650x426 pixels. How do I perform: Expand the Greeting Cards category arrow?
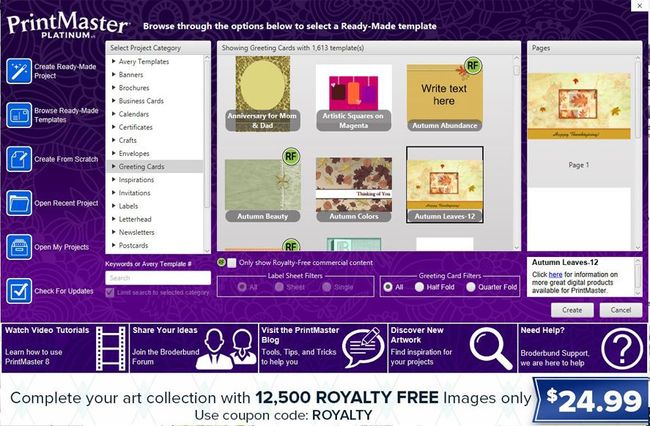(x=114, y=166)
